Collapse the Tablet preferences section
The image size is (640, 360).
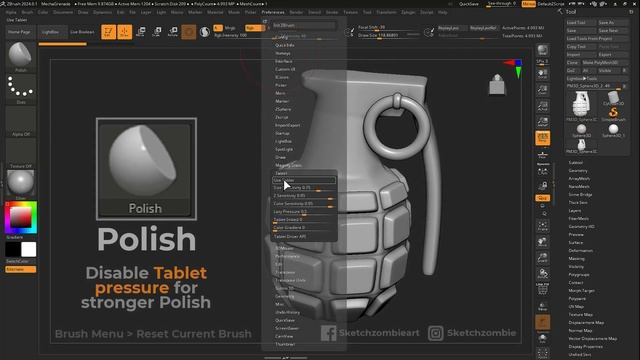[281, 173]
